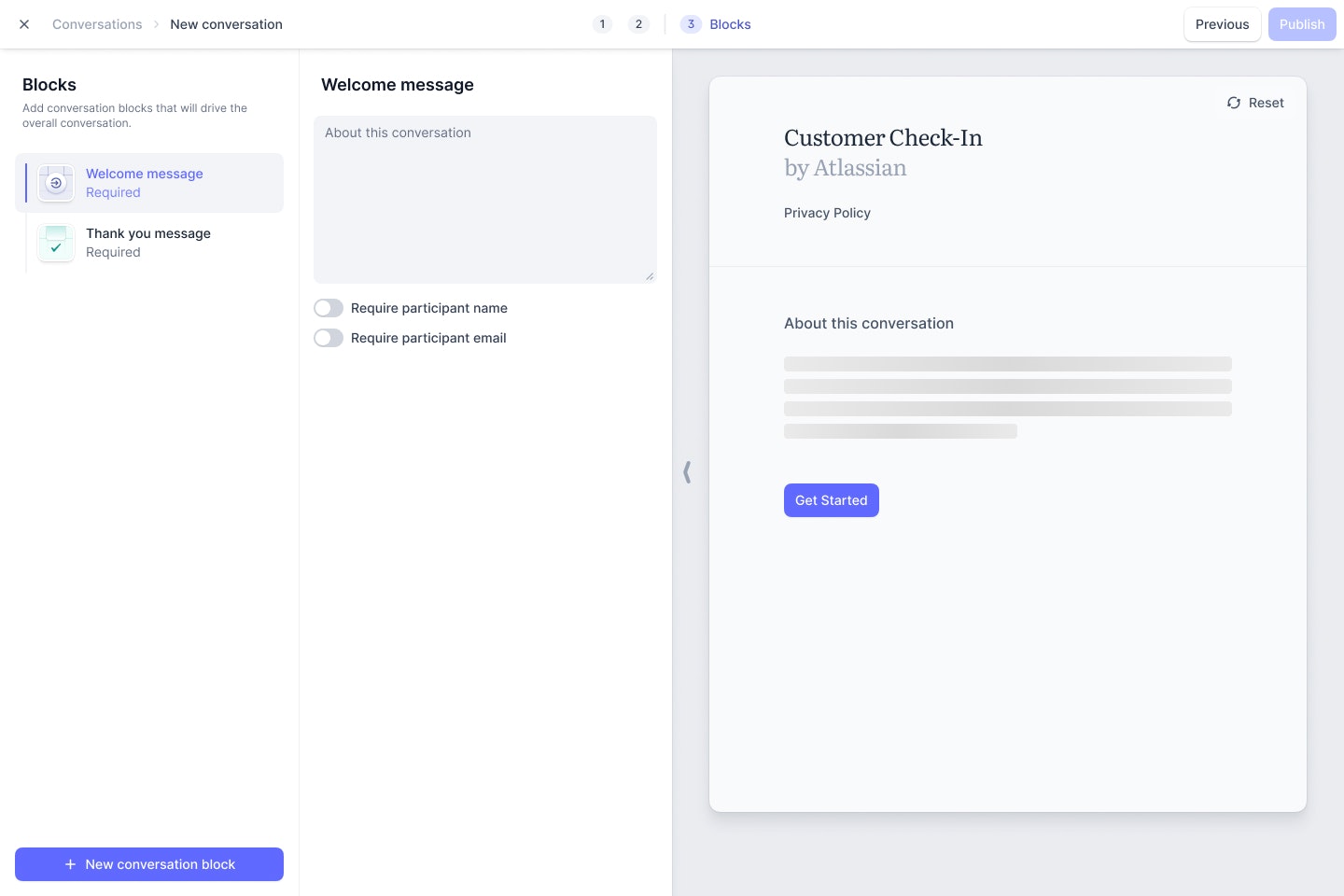Screen dimensions: 1344x896
Task: Select the Thank you message block
Action: pyautogui.click(x=149, y=243)
